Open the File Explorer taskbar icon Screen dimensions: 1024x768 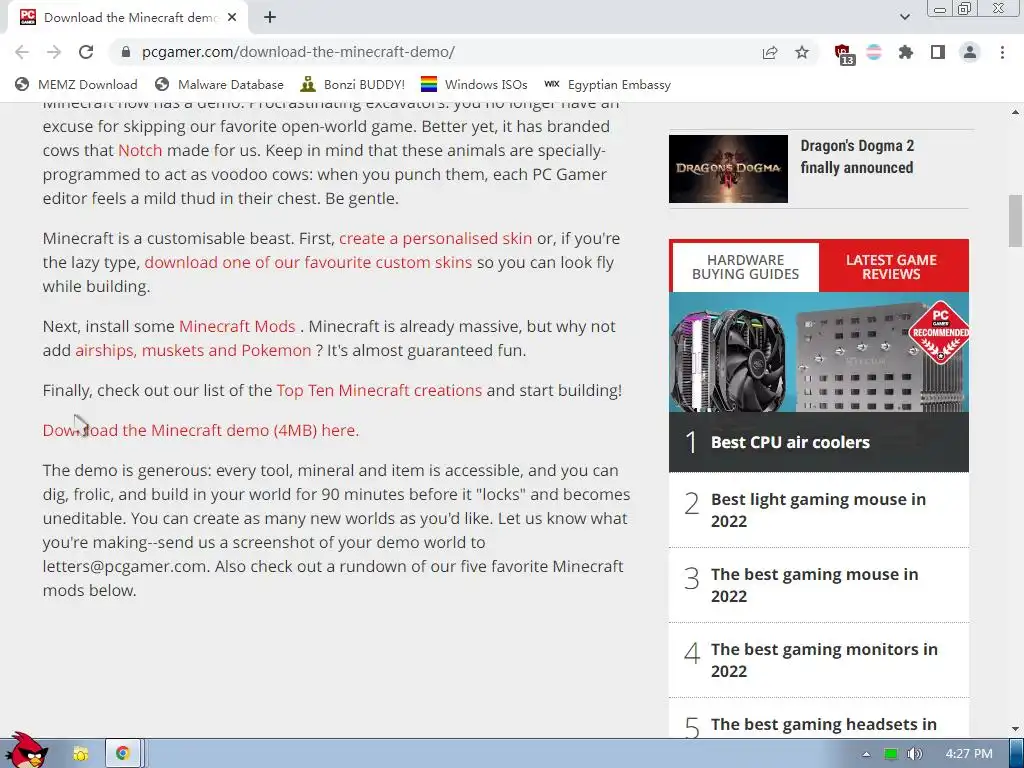click(80, 754)
